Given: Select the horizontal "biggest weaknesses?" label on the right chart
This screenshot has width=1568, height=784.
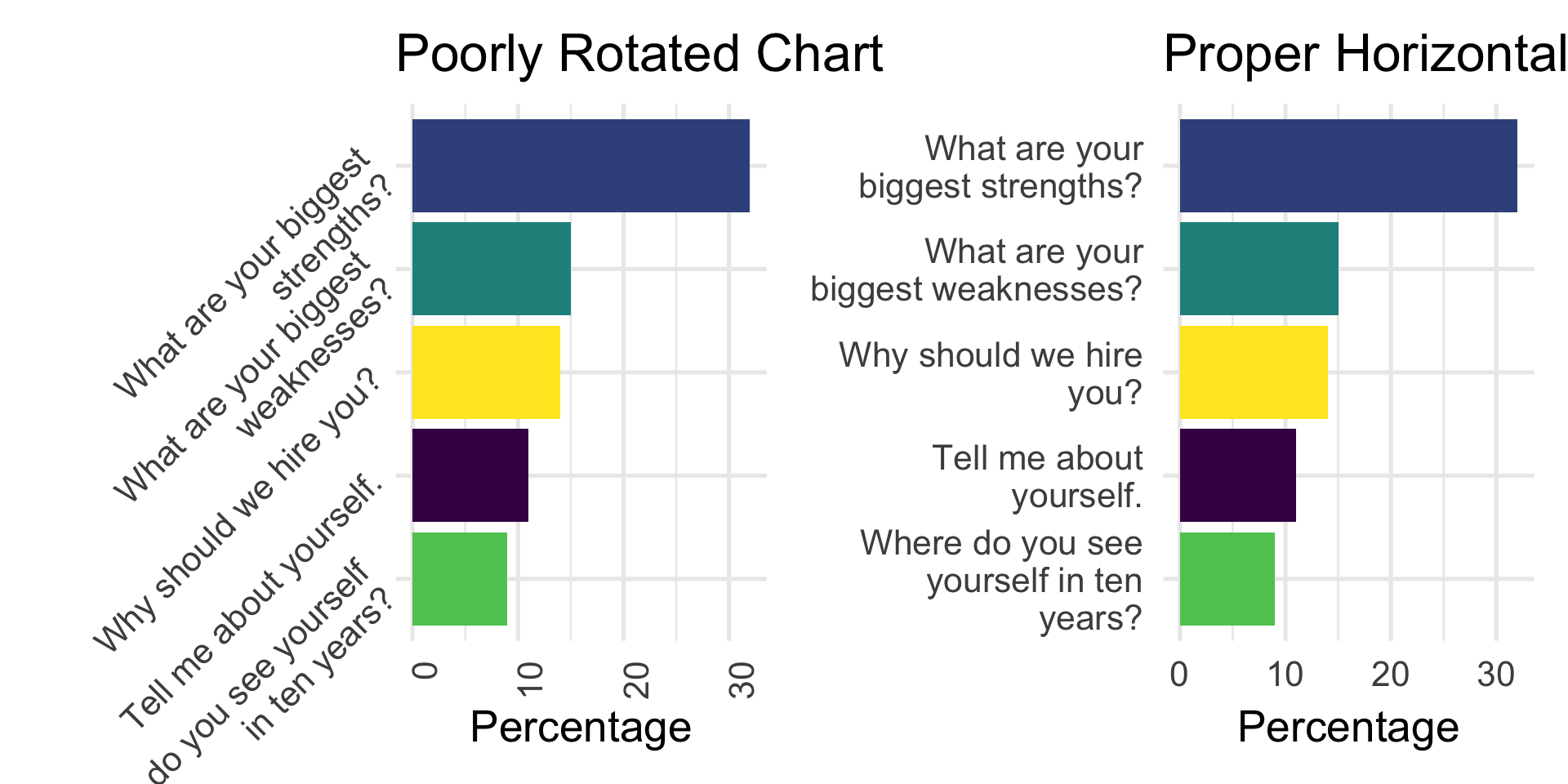Looking at the screenshot, I should 976,289.
